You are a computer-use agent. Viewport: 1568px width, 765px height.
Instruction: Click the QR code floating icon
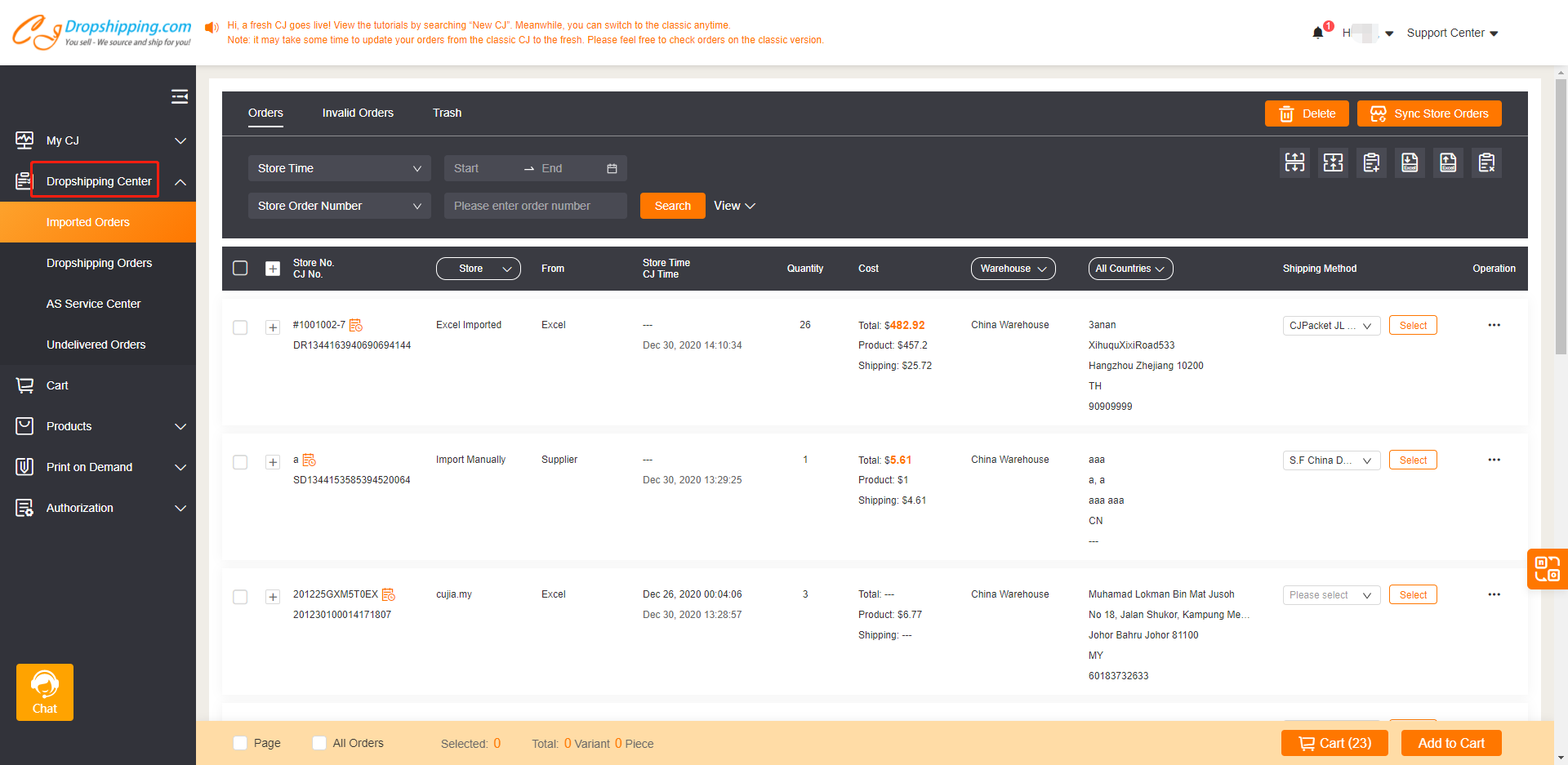coord(1546,568)
